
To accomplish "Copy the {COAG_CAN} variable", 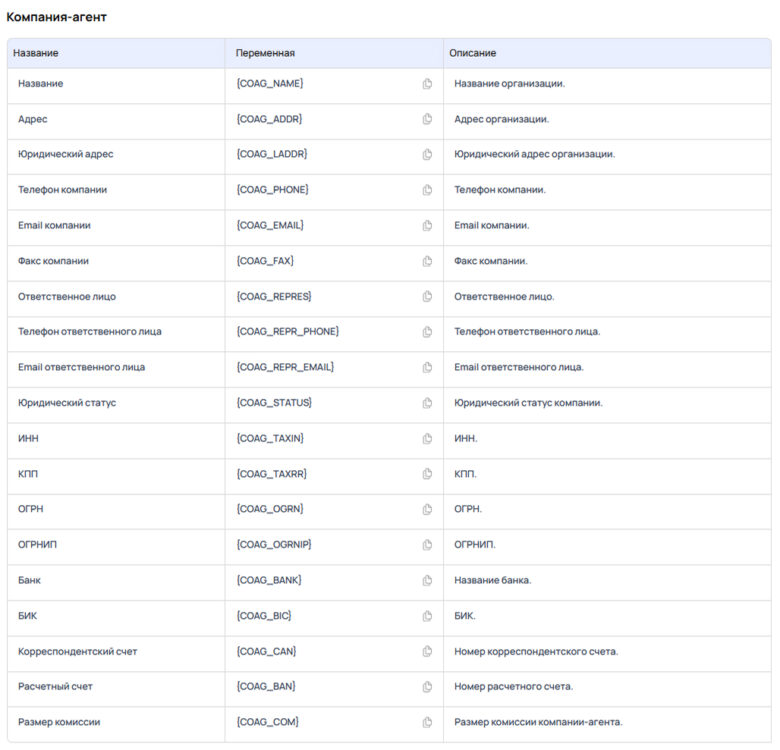I will coord(427,652).
